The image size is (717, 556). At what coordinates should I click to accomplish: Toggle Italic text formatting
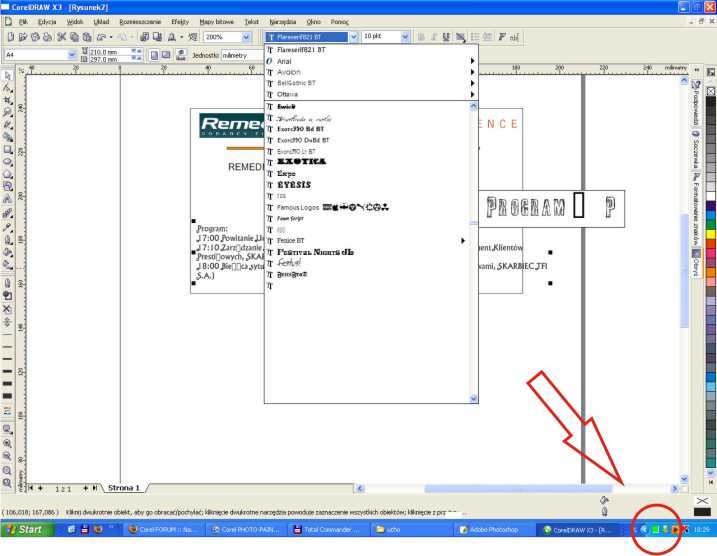click(434, 37)
